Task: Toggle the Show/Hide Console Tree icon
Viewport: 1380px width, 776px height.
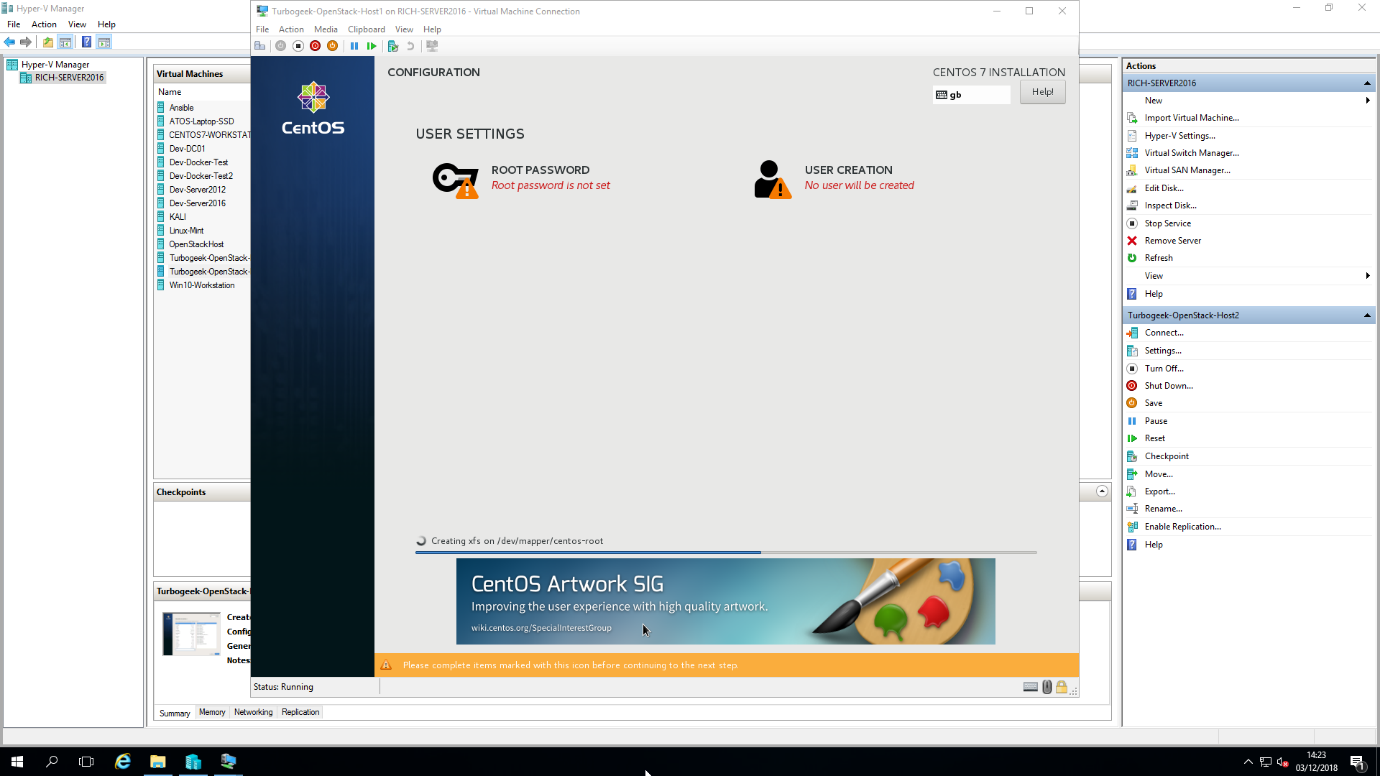Action: 65,42
